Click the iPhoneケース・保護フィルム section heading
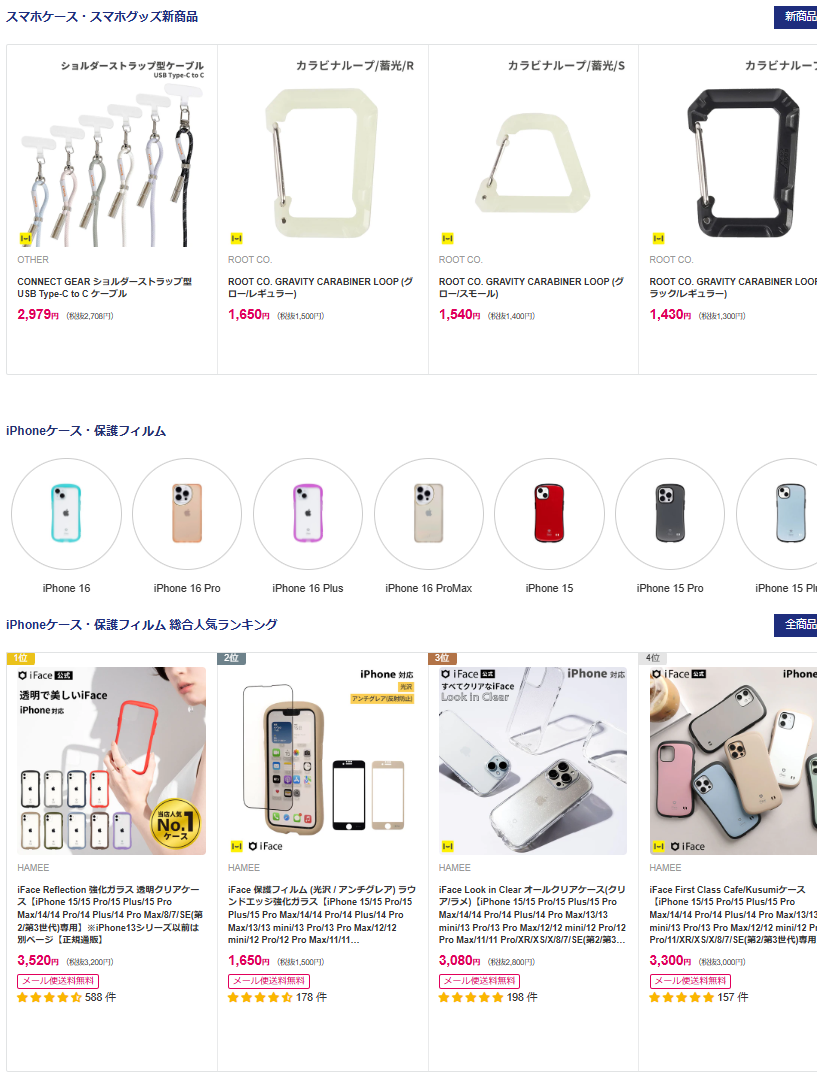Screen dimensions: 817x1077 coord(86,431)
